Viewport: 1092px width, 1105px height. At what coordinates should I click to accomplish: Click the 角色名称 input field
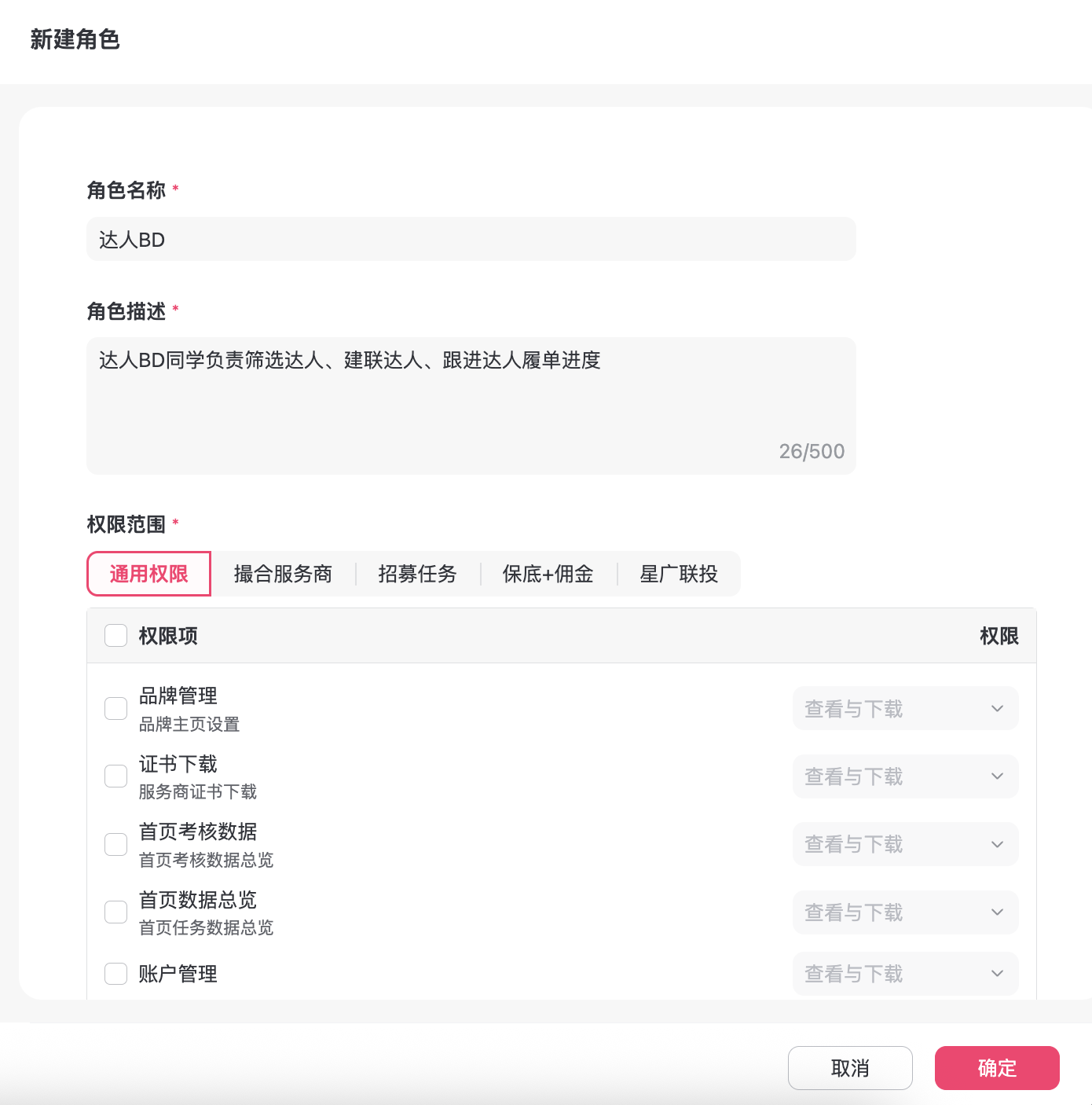(471, 240)
